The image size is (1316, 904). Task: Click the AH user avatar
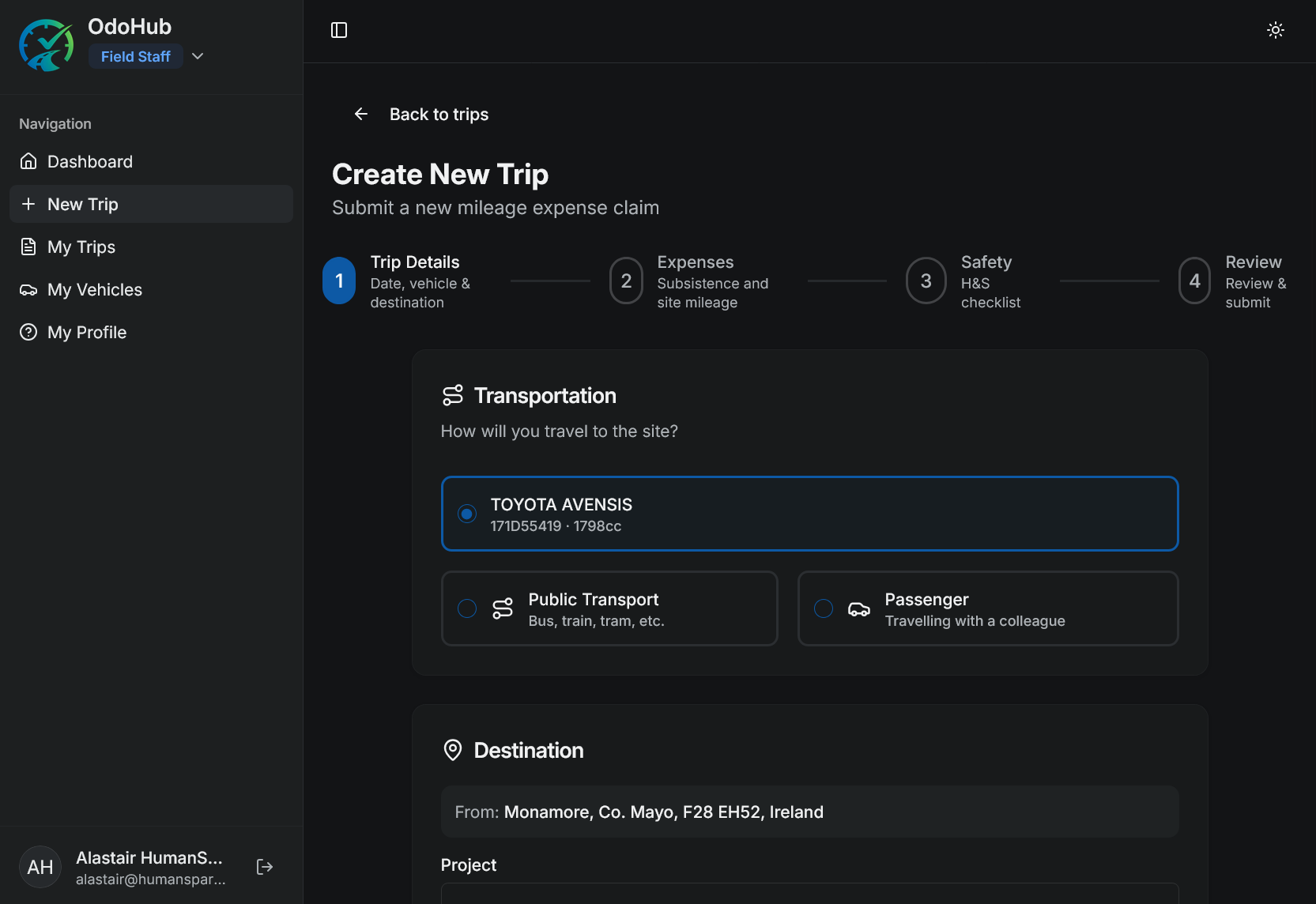tap(40, 867)
